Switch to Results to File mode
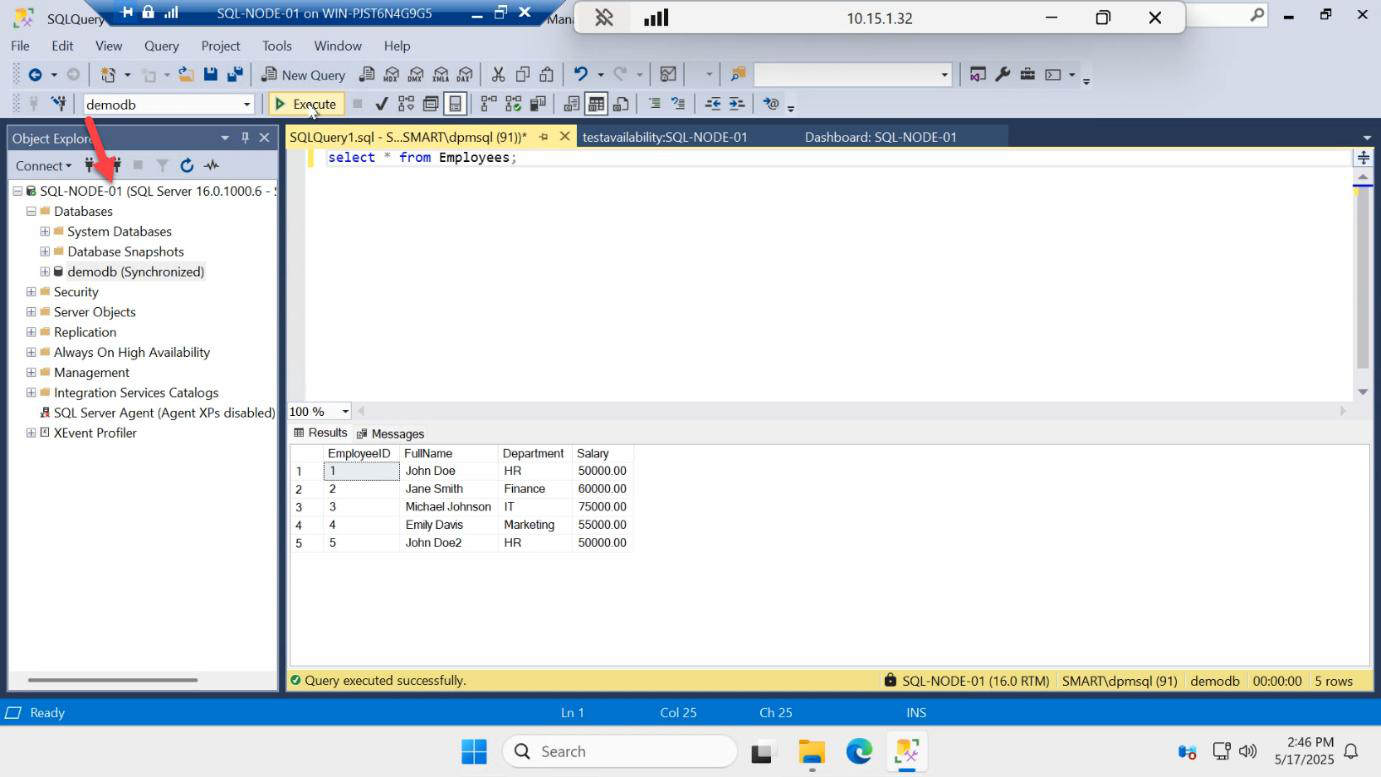 [x=621, y=104]
